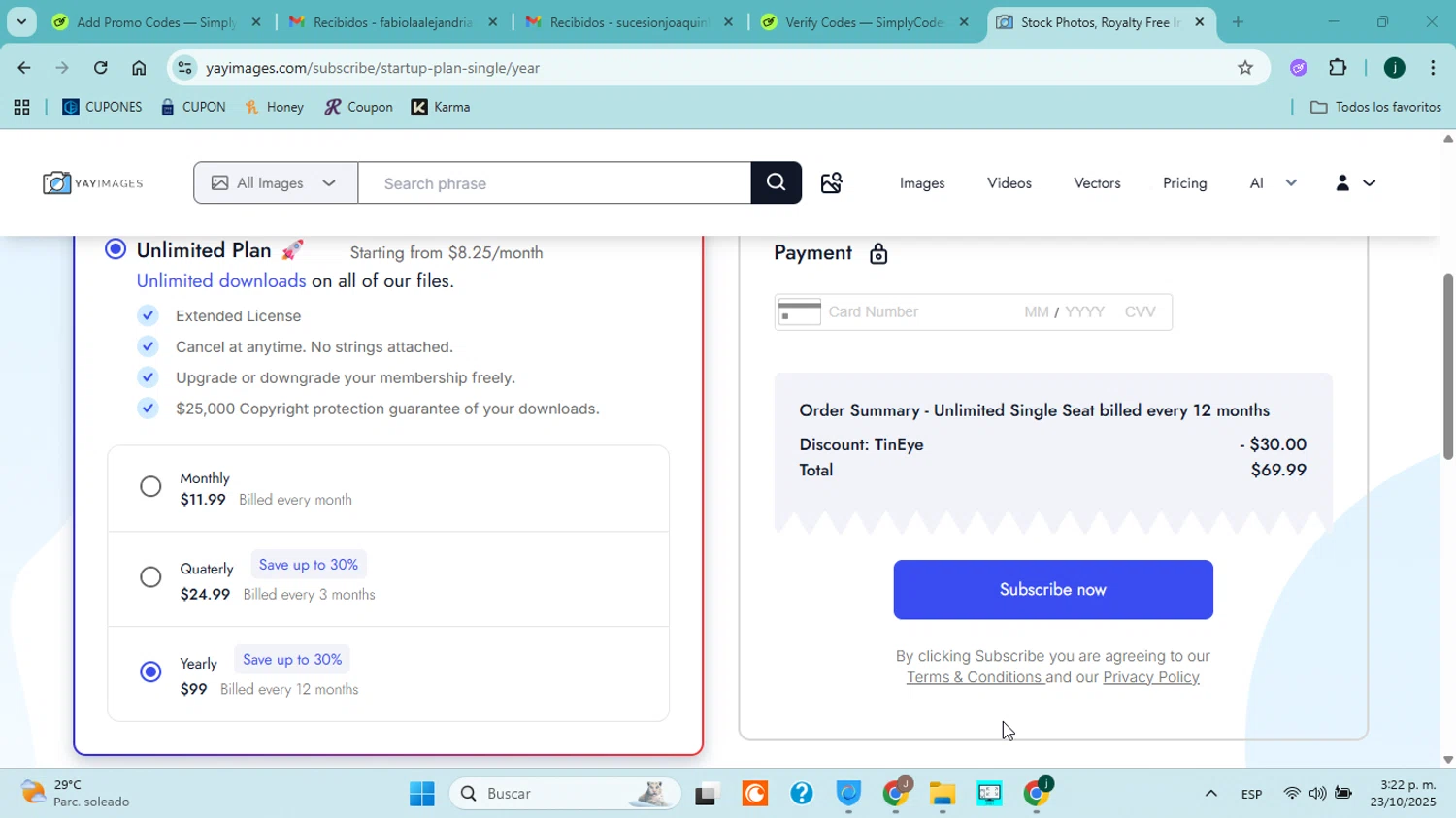Click the Search phrase field

(554, 182)
